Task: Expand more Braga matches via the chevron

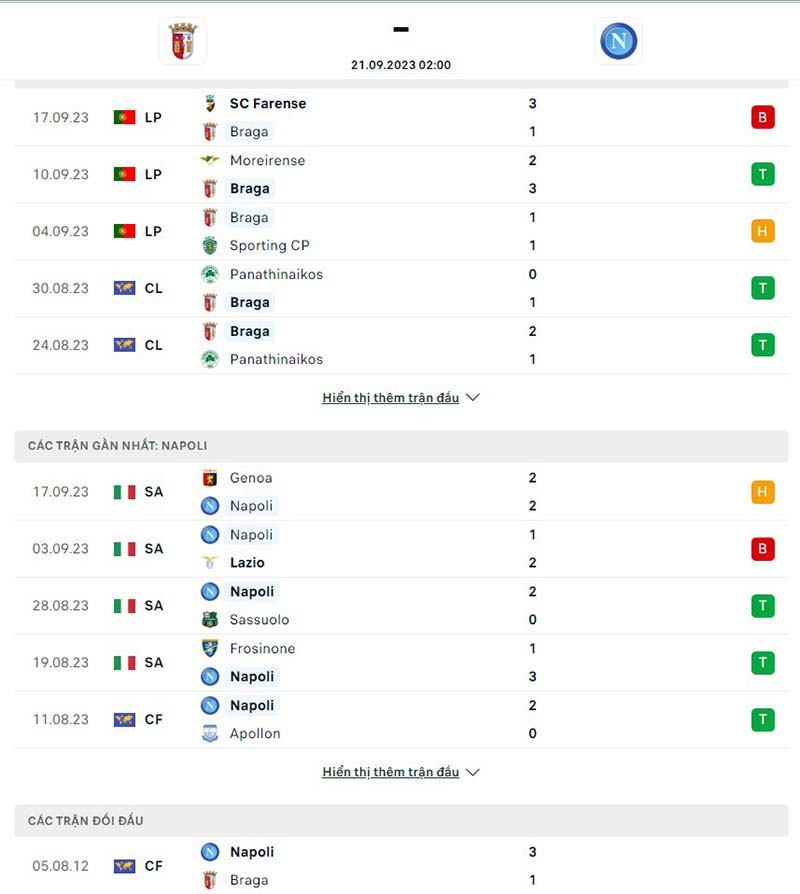Action: pos(472,397)
